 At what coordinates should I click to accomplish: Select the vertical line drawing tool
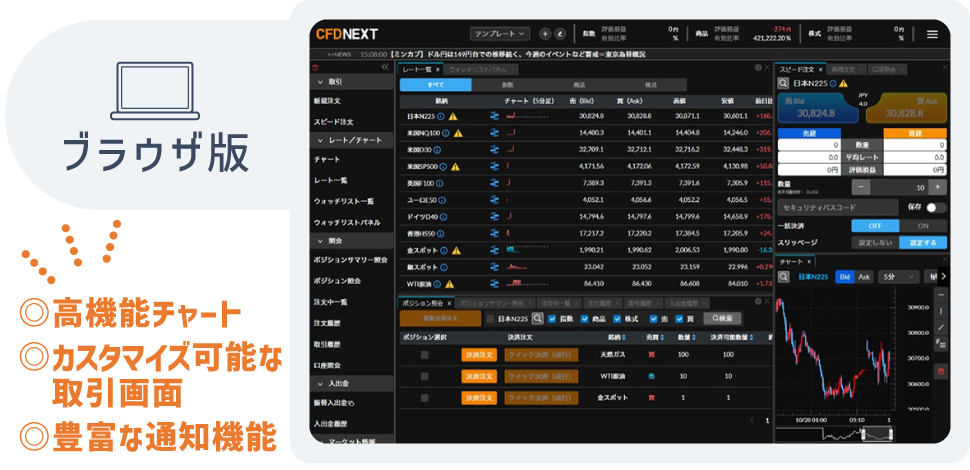pos(941,311)
